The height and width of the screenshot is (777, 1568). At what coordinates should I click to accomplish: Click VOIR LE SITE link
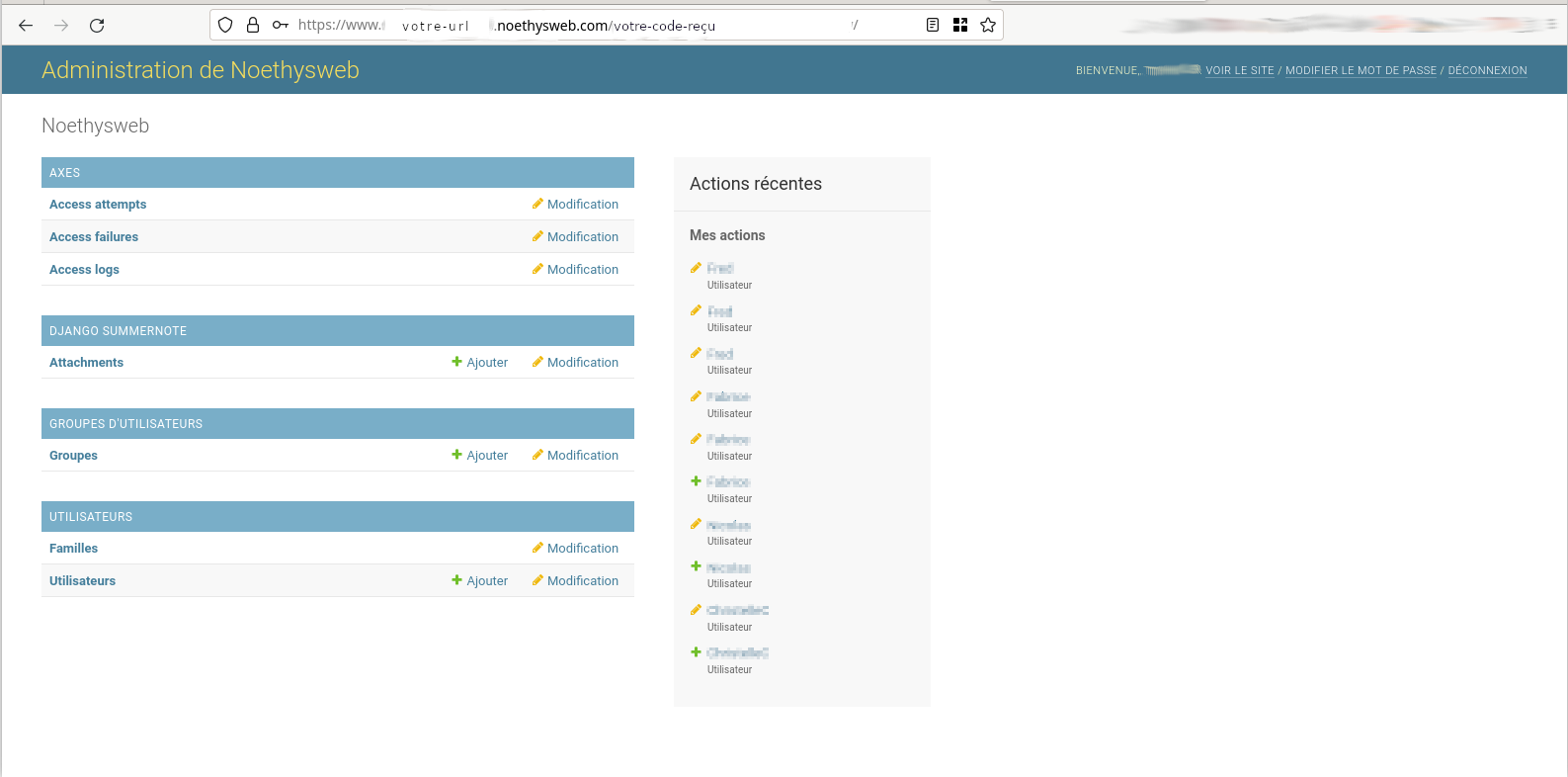point(1239,71)
